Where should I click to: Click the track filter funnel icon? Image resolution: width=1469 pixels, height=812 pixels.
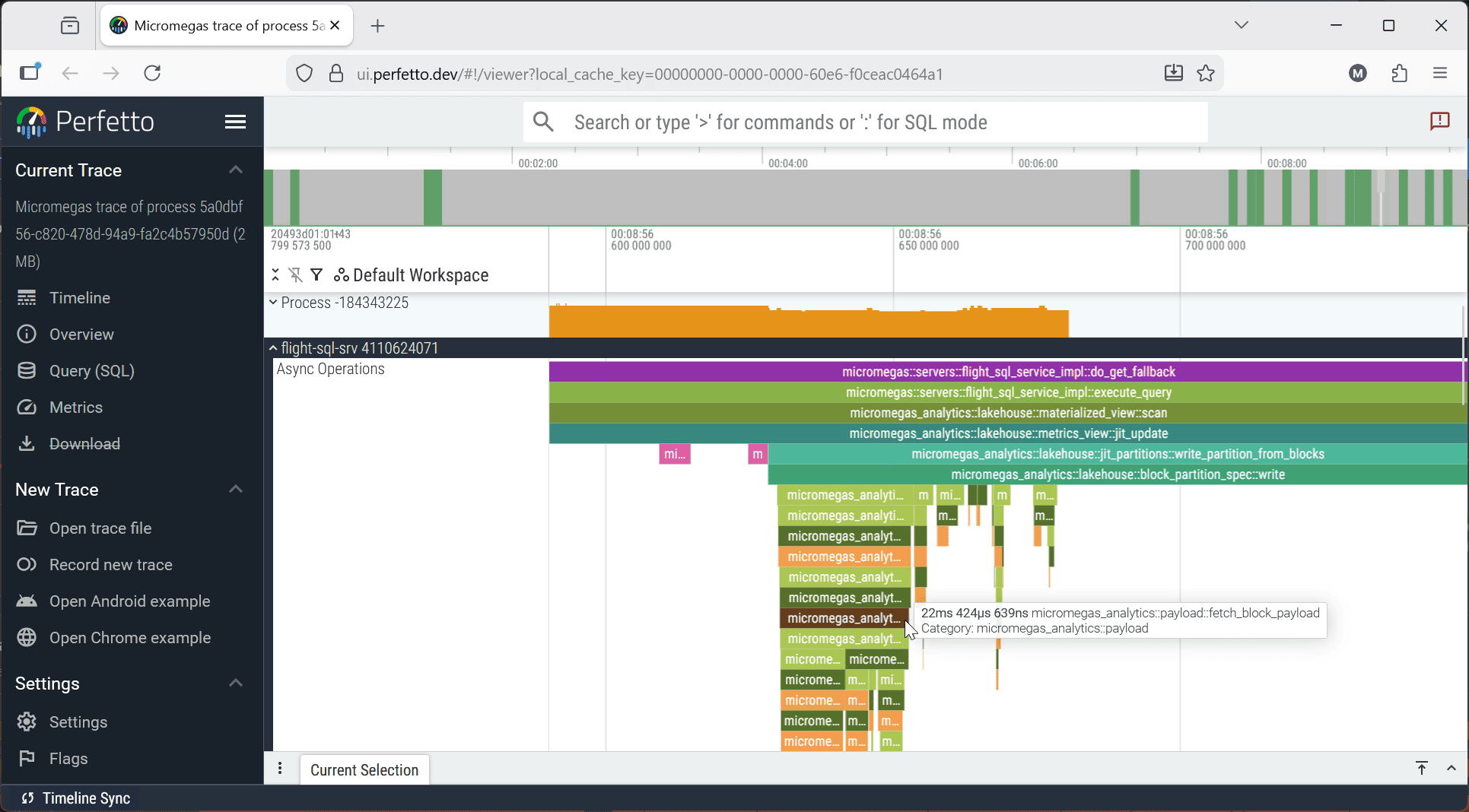coord(316,275)
